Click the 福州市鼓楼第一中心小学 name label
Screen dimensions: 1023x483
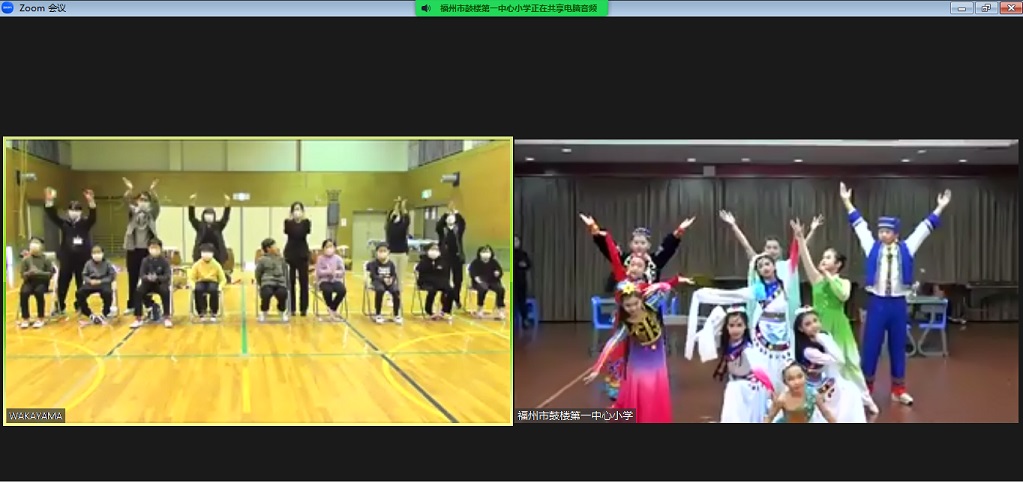(x=576, y=415)
